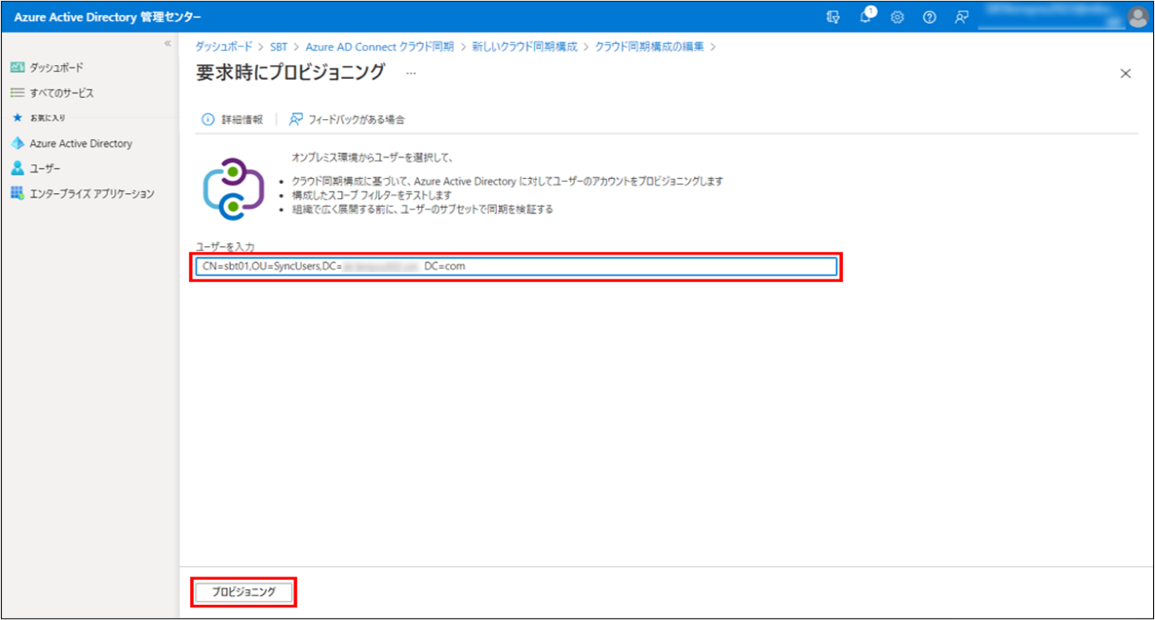Click the header feedback icon
The height and width of the screenshot is (620, 1155).
pos(962,17)
